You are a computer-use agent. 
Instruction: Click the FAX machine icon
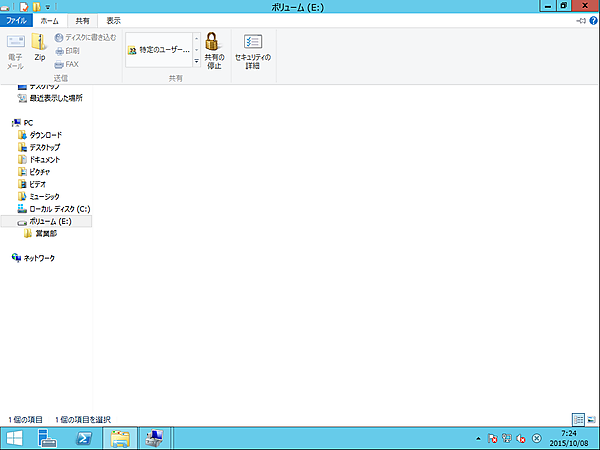pos(59,64)
